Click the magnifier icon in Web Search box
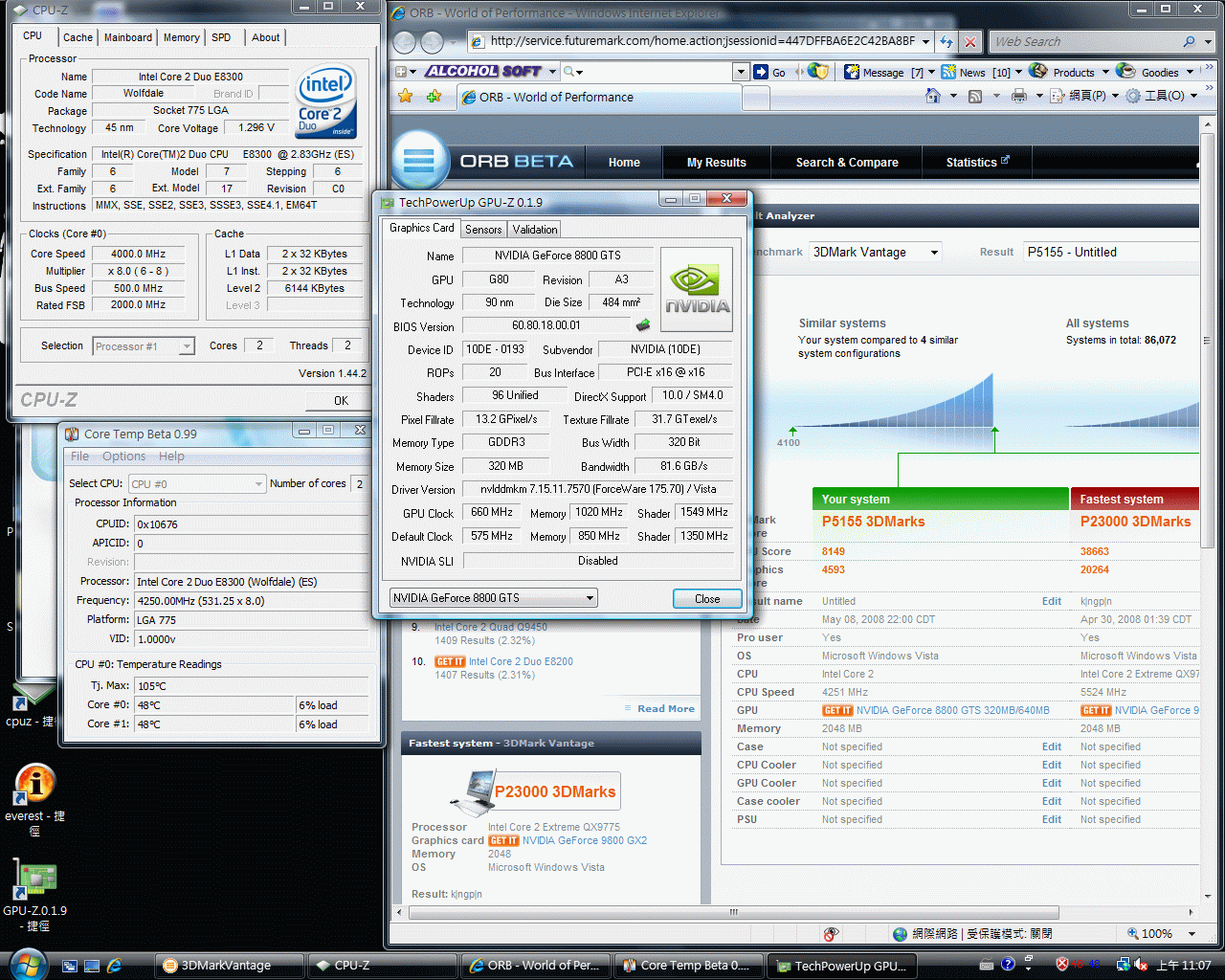This screenshot has width=1225, height=980. click(1189, 42)
